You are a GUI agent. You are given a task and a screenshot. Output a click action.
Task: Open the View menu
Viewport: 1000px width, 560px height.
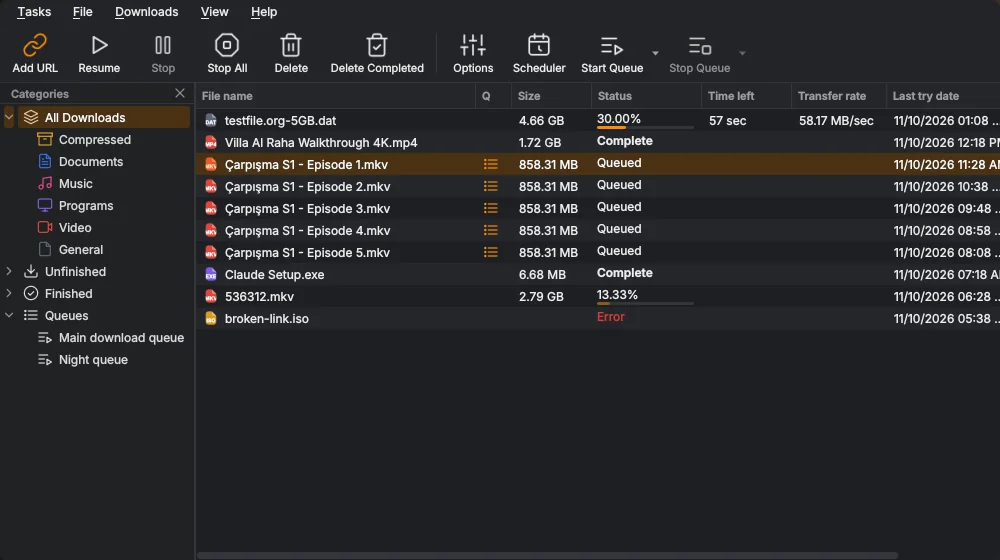[214, 11]
